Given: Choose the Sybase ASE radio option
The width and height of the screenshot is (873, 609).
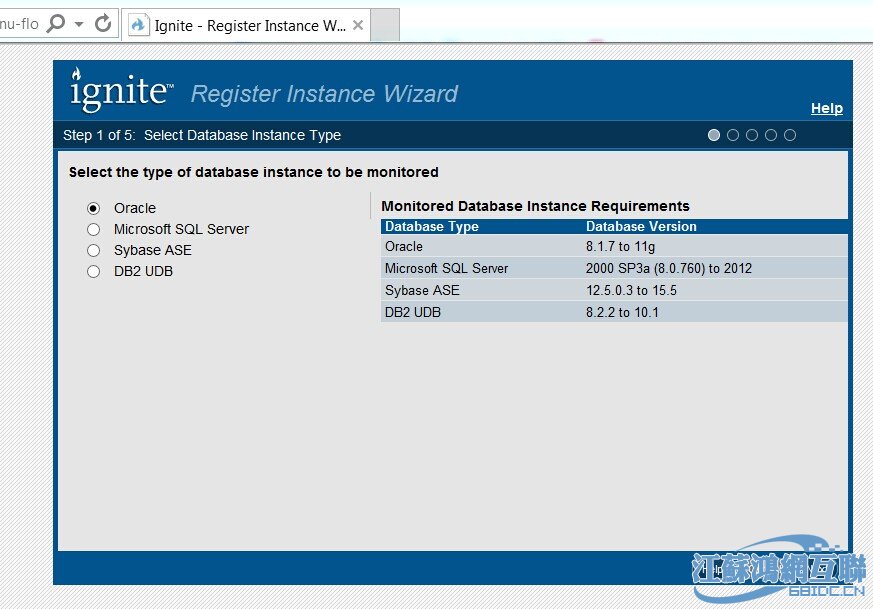Looking at the screenshot, I should (x=94, y=251).
